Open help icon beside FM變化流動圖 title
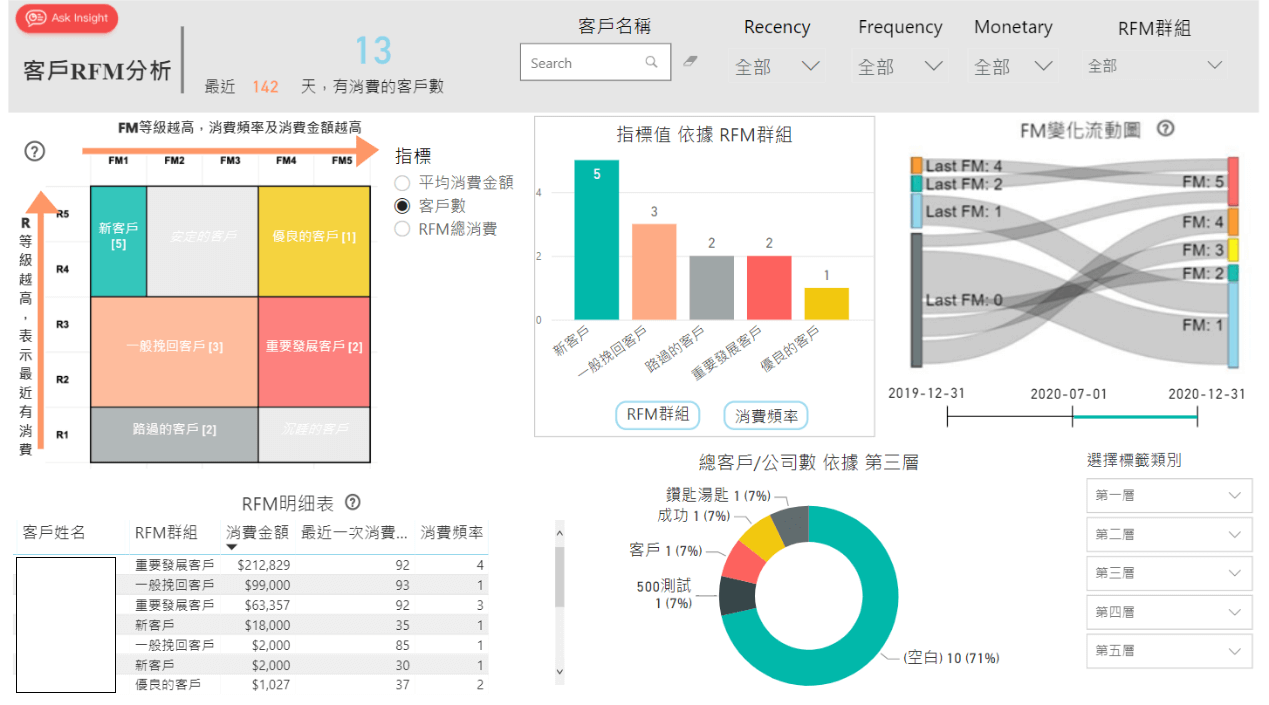 coord(1165,129)
